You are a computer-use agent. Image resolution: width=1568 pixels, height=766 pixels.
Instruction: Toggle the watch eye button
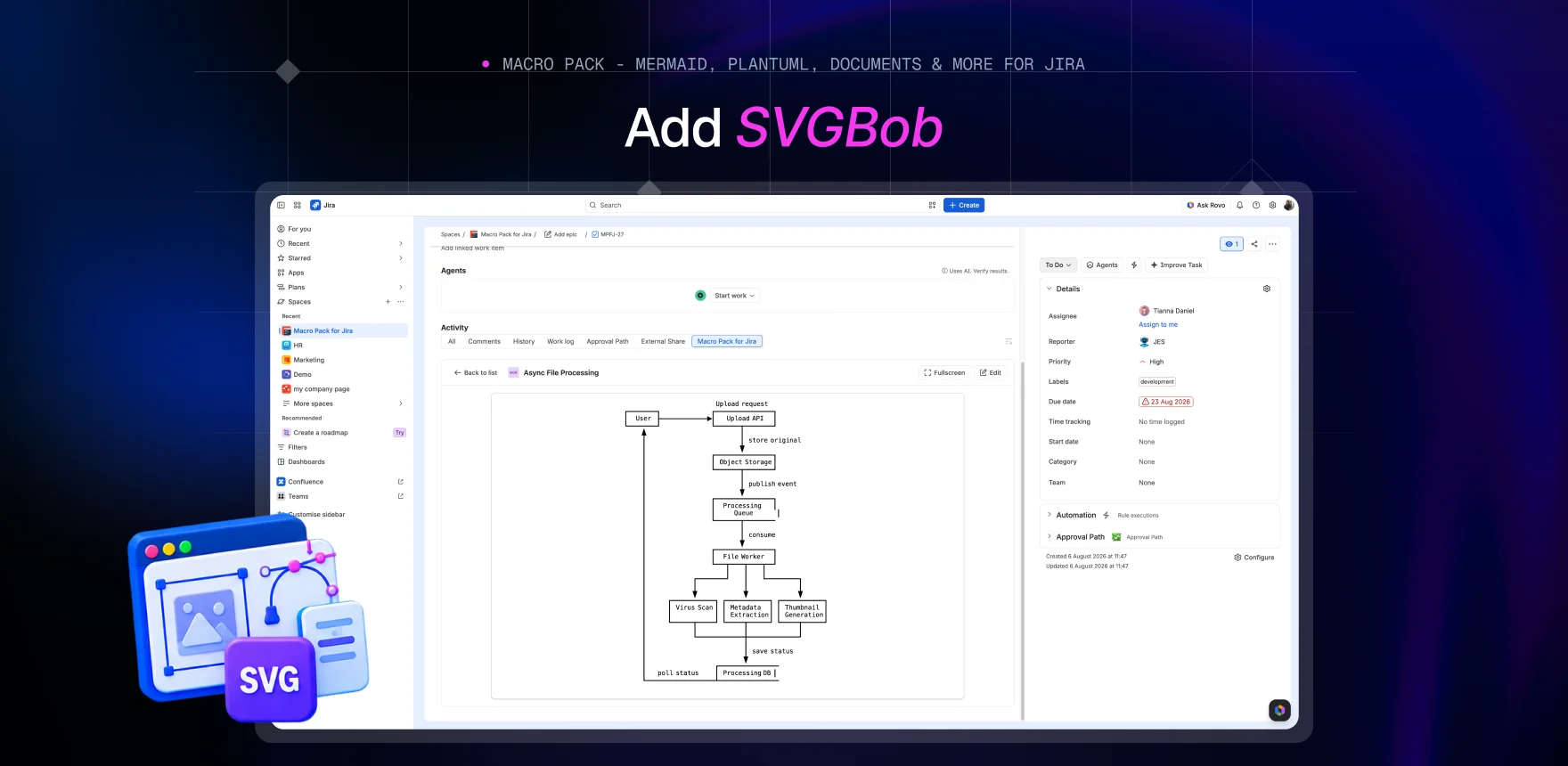pos(1231,244)
